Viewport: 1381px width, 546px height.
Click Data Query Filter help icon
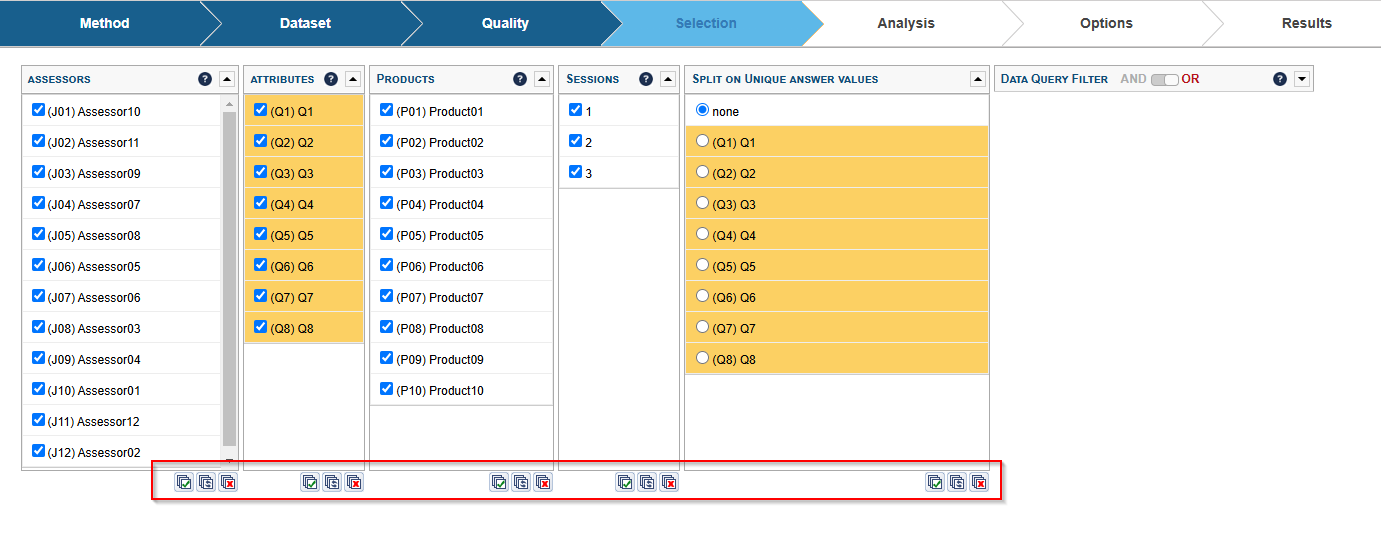coord(1280,79)
